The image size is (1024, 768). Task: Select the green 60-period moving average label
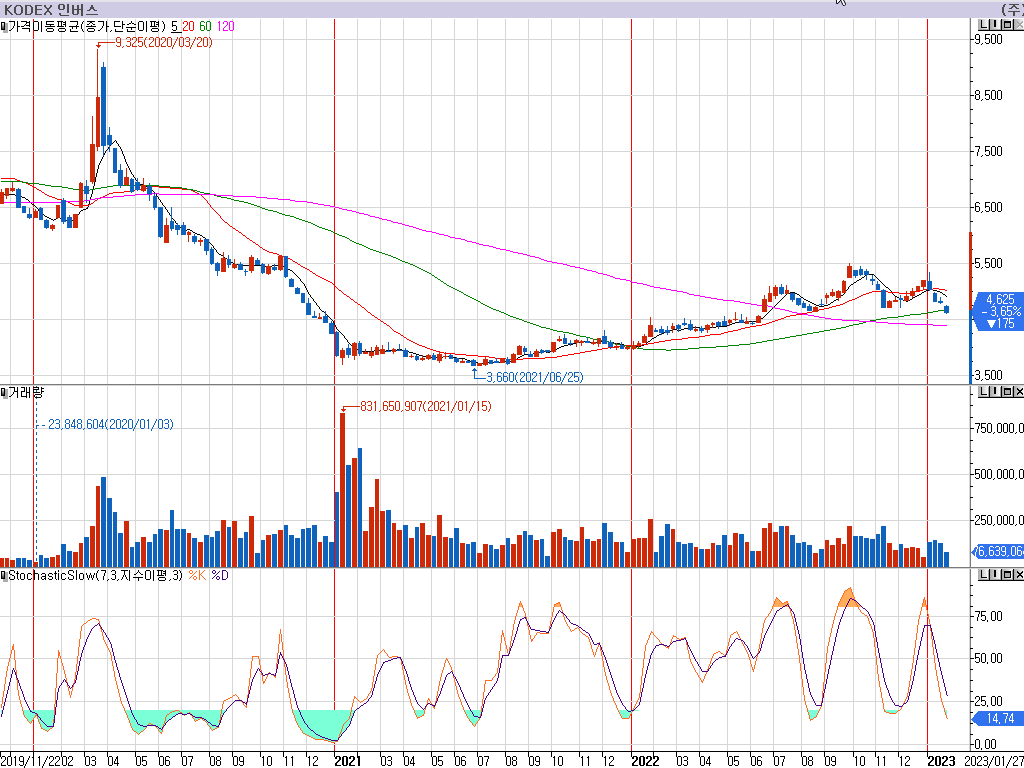tap(205, 27)
